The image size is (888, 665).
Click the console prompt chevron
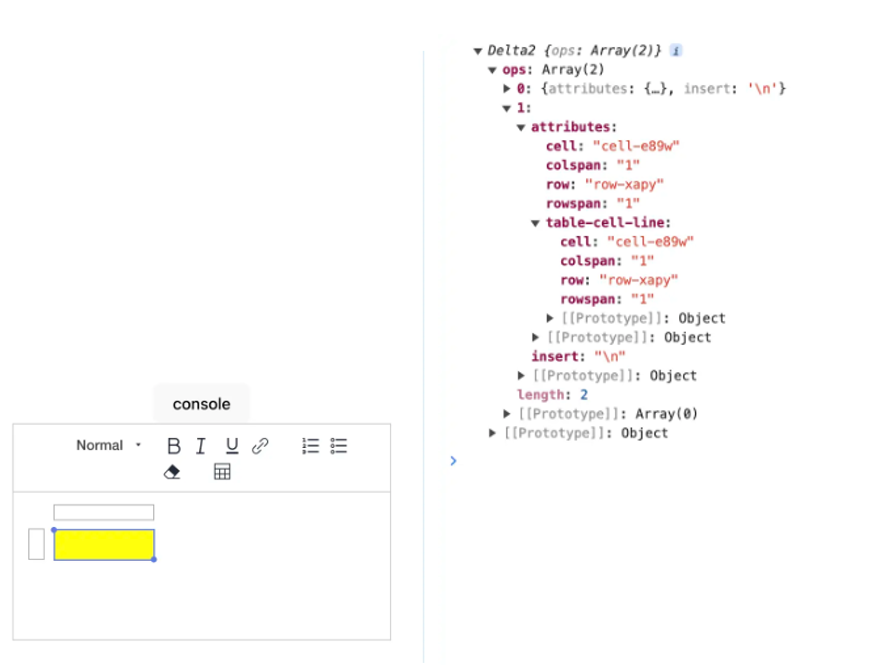coord(453,461)
